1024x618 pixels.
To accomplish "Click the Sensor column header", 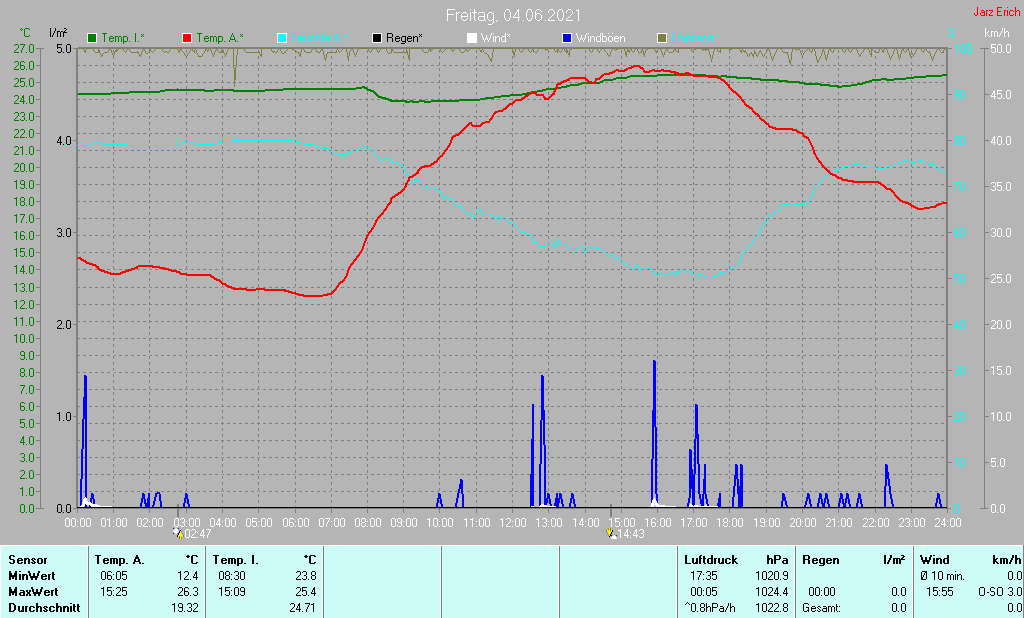I will pos(26,560).
